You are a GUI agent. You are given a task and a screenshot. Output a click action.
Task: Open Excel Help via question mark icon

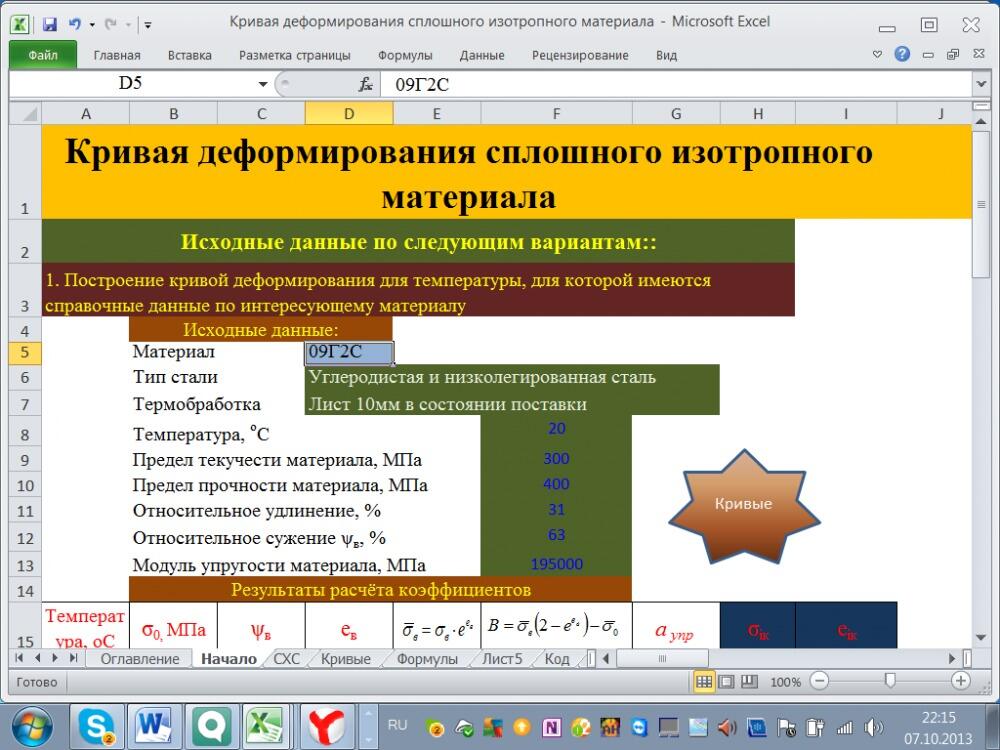coord(902,55)
